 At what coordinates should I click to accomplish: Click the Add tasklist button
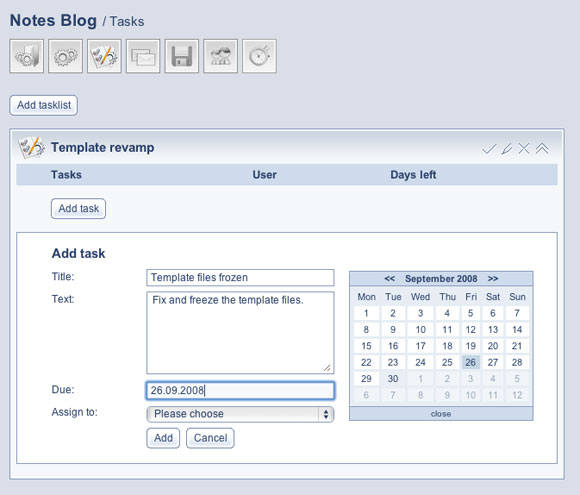click(x=44, y=105)
